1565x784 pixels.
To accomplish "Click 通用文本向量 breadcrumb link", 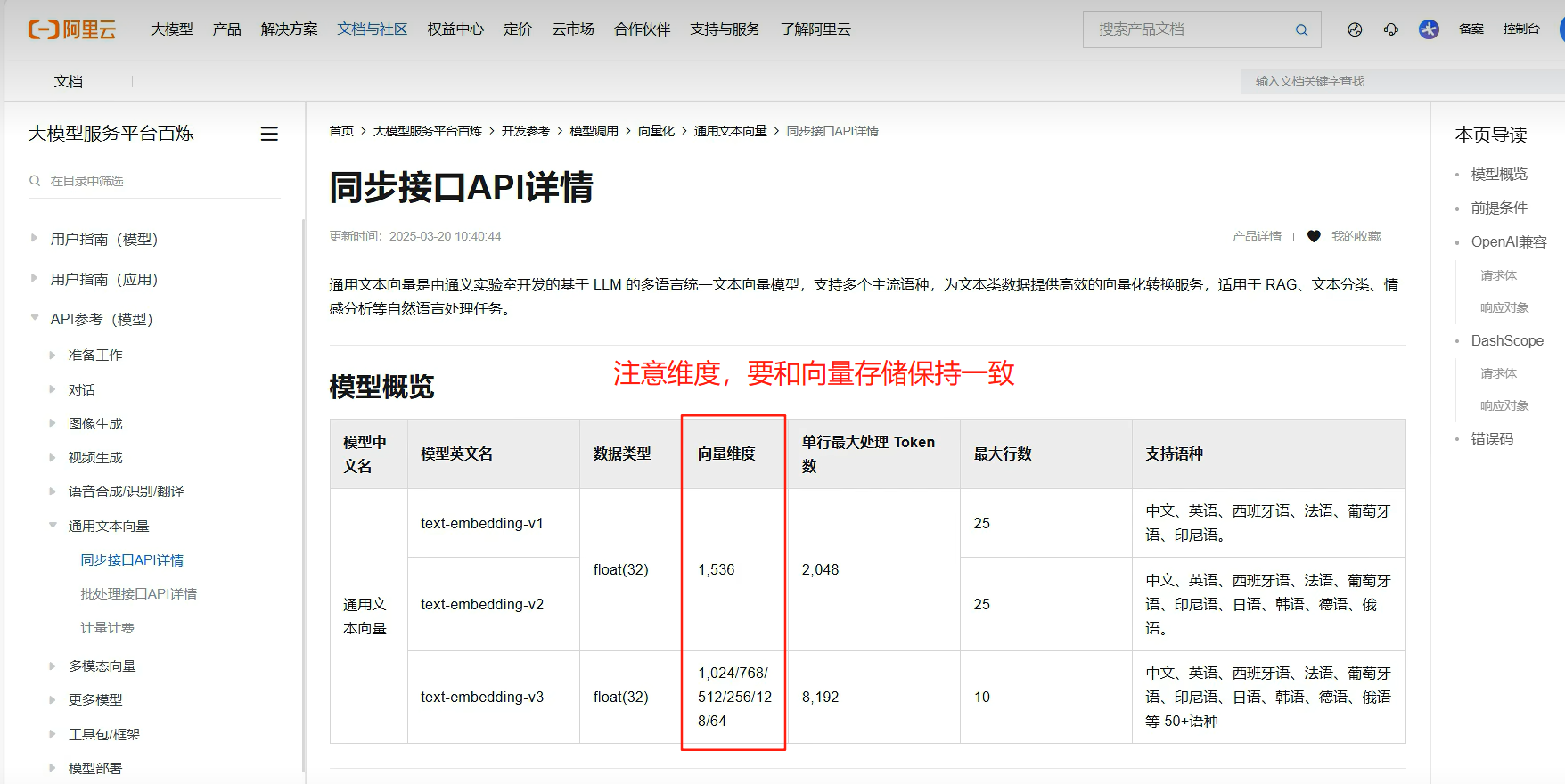I will pos(730,131).
